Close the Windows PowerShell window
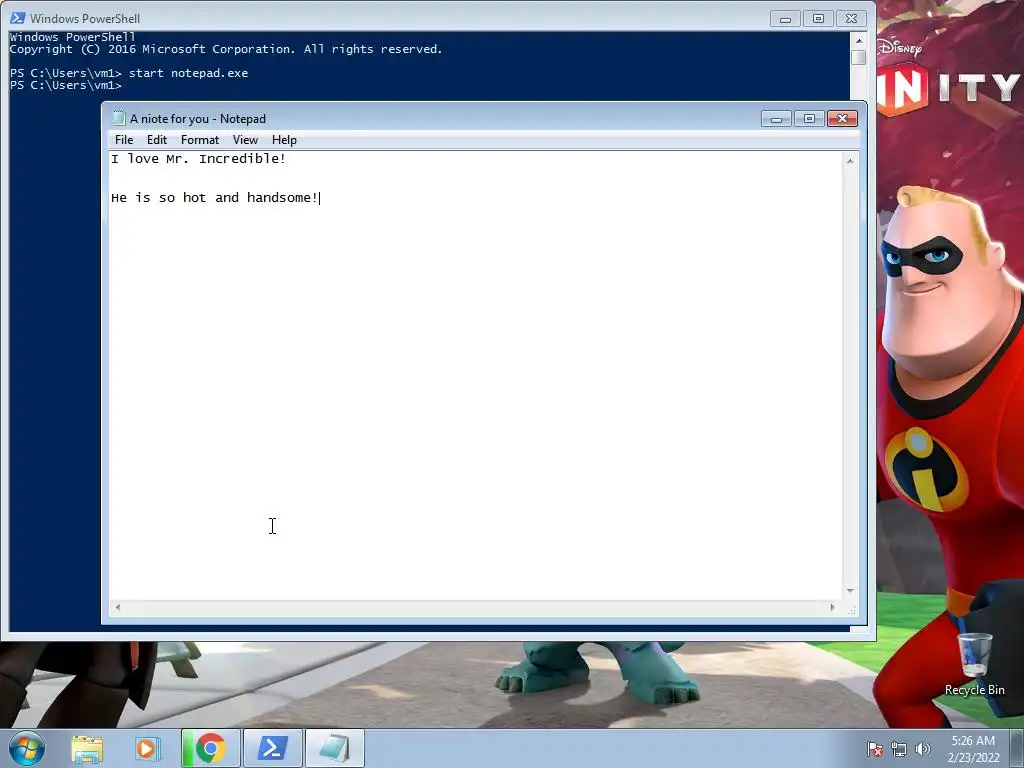1024x768 pixels. (x=852, y=19)
